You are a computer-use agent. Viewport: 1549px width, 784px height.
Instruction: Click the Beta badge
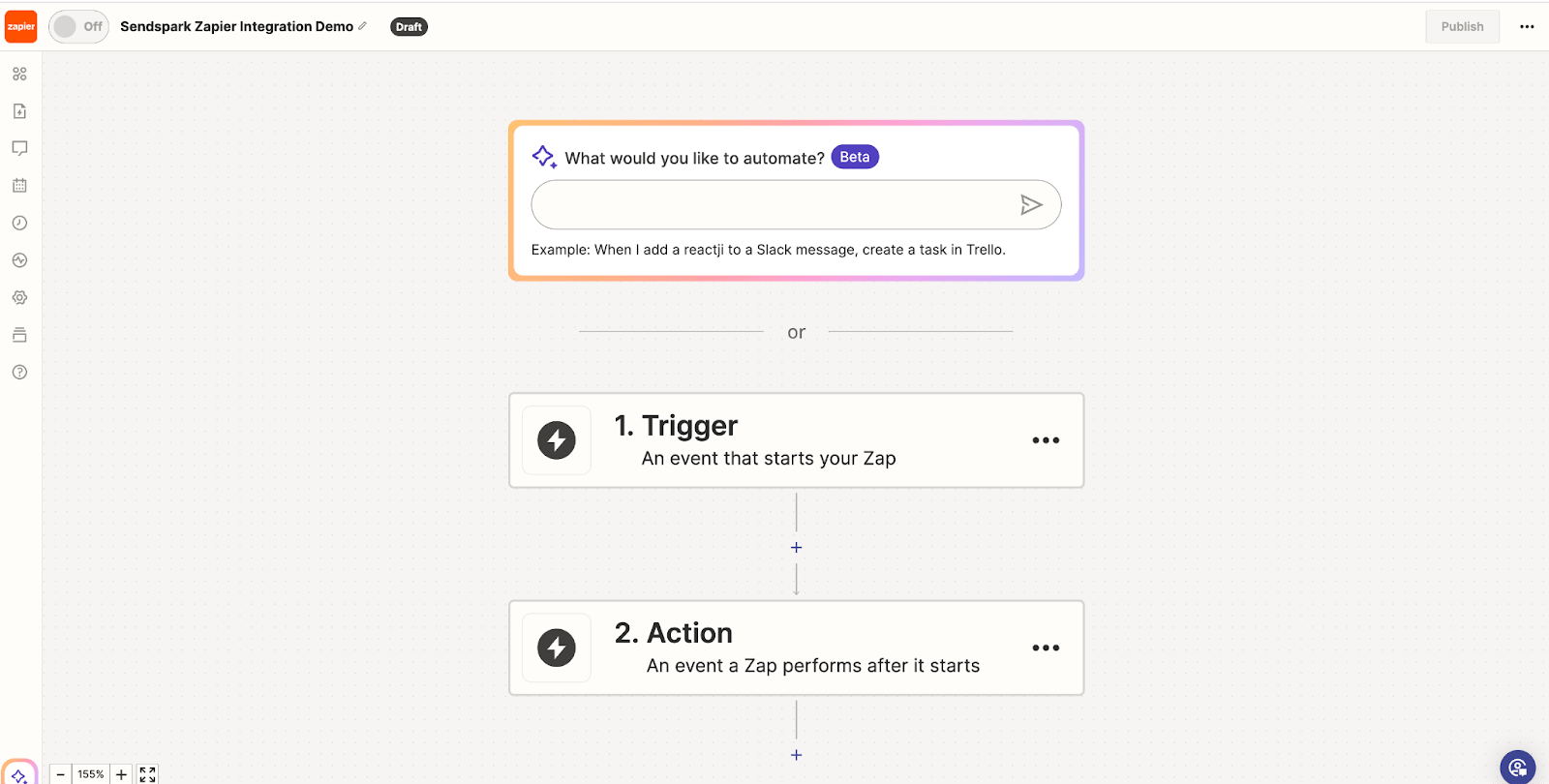coord(855,157)
